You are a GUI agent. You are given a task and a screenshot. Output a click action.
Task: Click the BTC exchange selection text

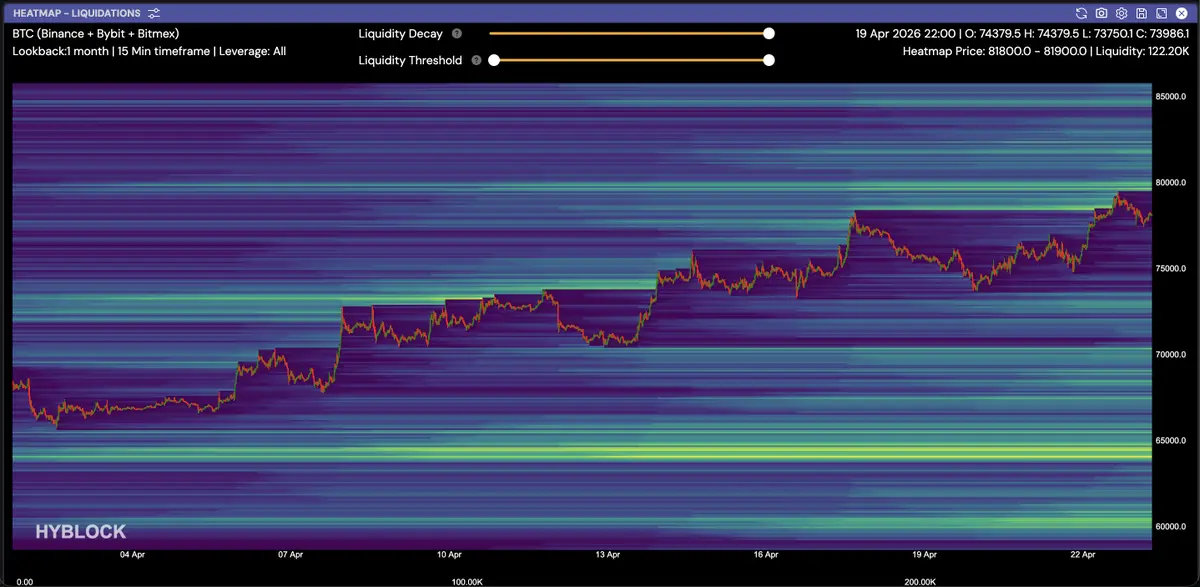coord(96,33)
